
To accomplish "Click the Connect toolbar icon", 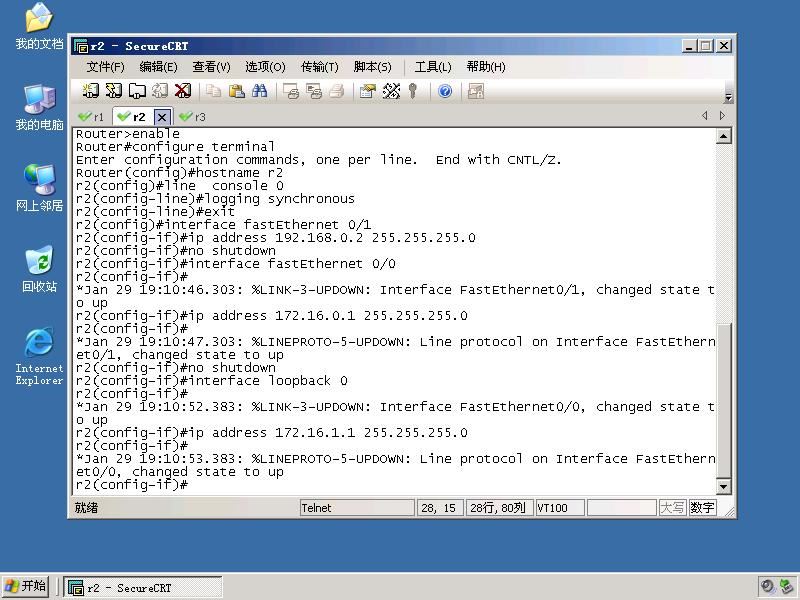I will [x=90, y=91].
